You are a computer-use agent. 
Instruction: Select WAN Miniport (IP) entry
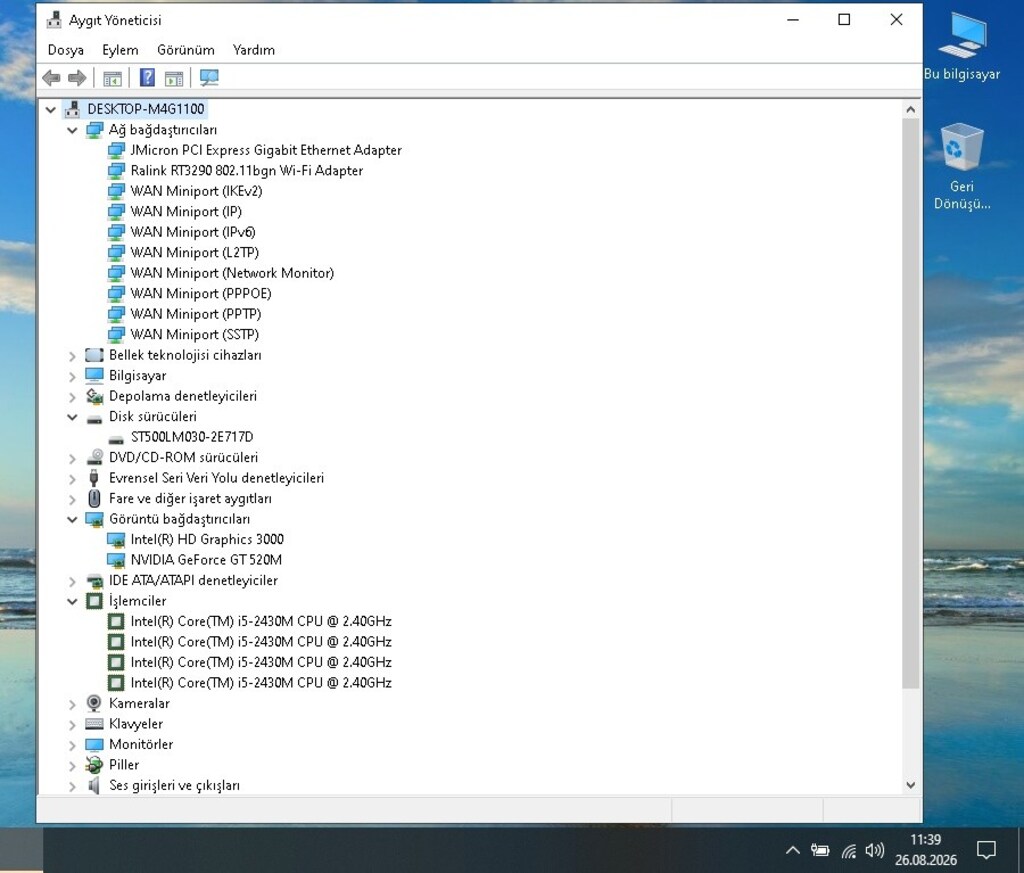coord(186,212)
